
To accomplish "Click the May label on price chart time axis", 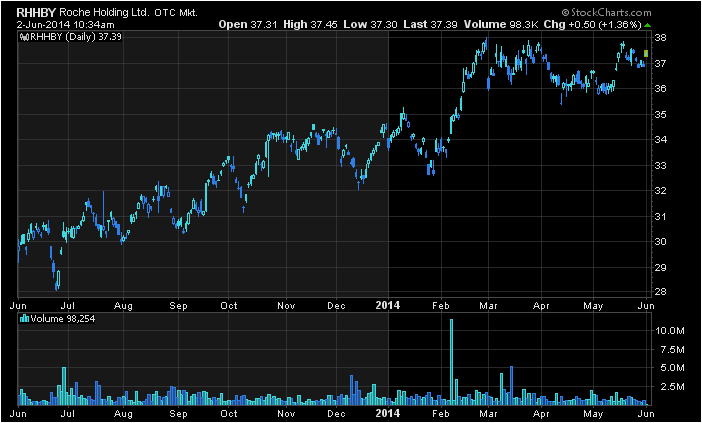I will click(593, 306).
